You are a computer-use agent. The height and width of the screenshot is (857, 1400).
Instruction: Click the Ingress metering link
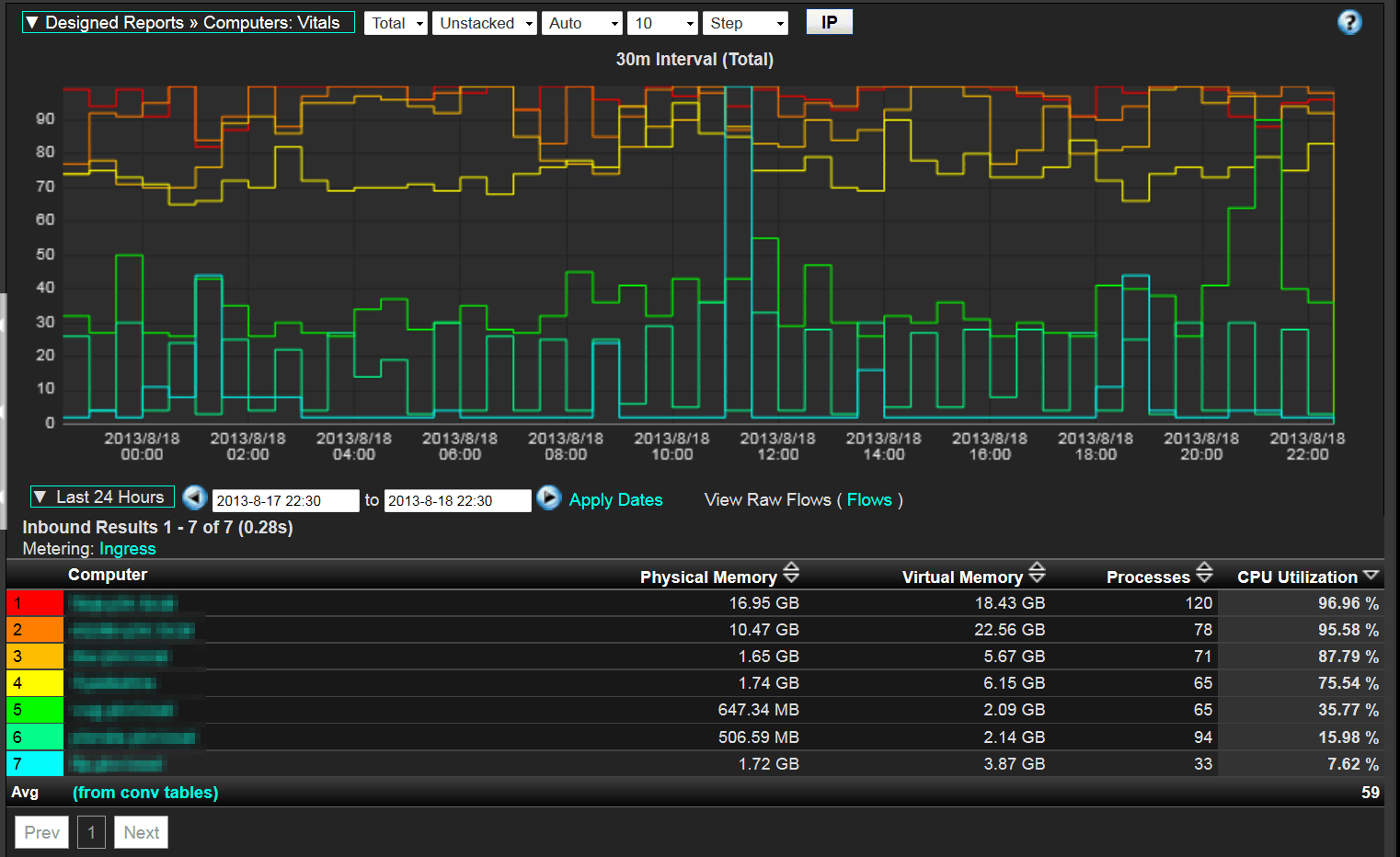point(128,549)
